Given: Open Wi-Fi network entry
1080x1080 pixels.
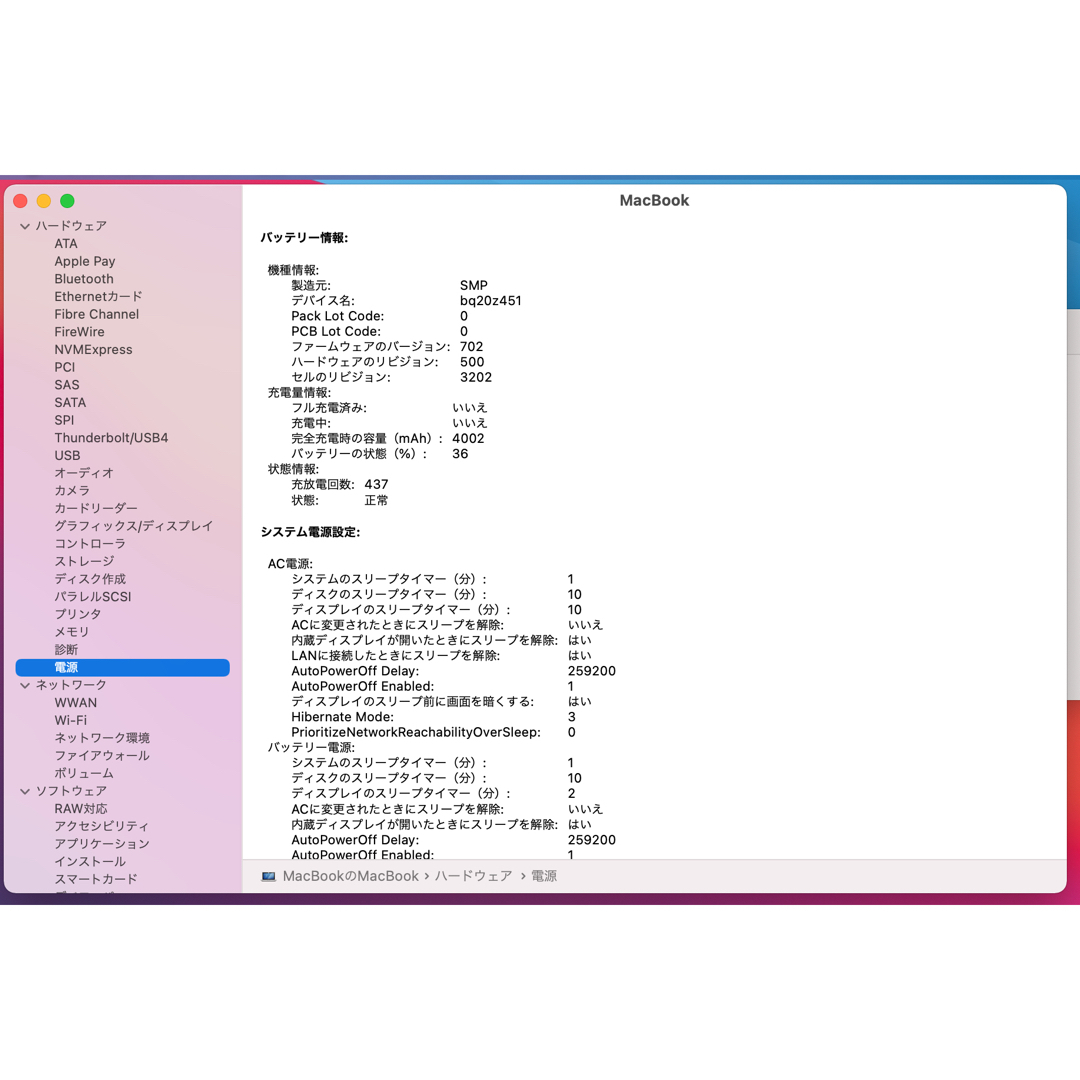Looking at the screenshot, I should tap(70, 720).
